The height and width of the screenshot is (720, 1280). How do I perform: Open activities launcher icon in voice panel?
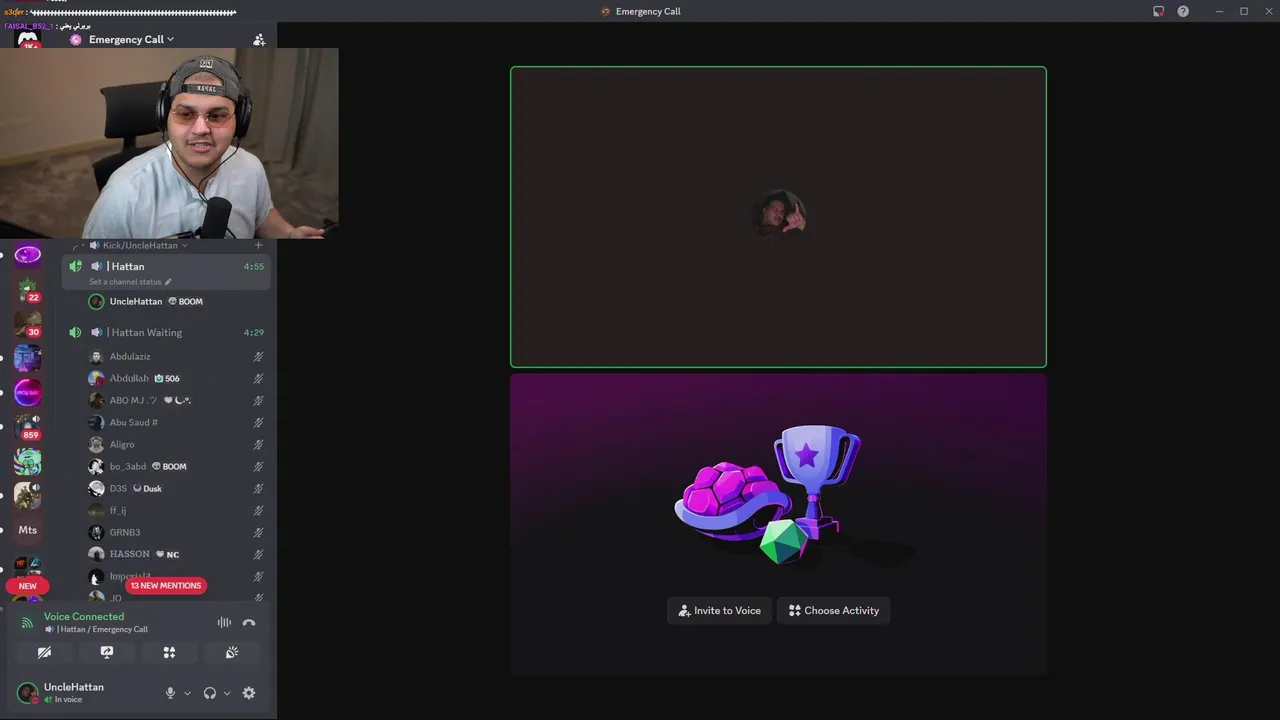[x=169, y=652]
